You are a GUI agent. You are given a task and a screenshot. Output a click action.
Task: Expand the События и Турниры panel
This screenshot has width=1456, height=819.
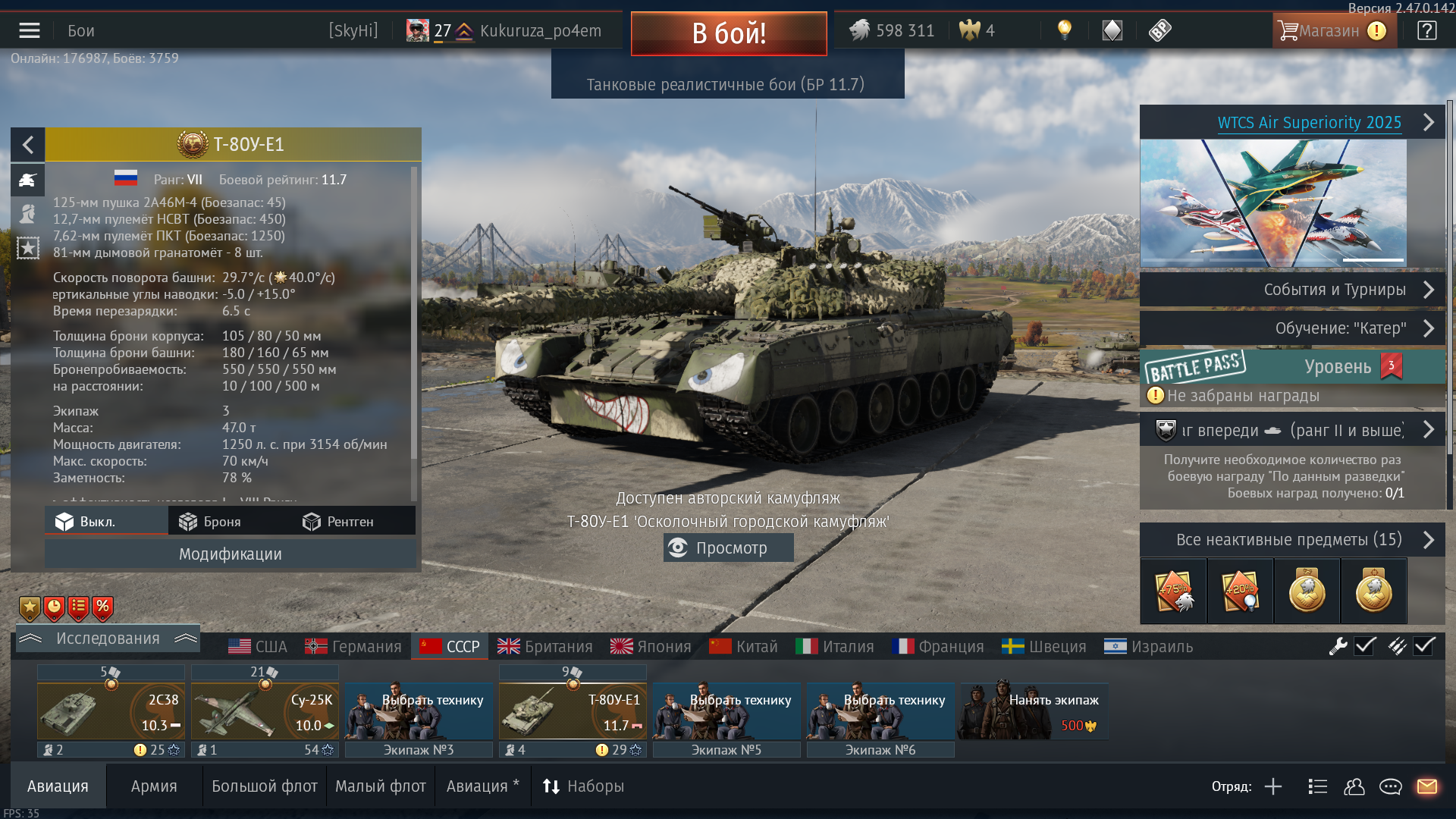[1292, 290]
